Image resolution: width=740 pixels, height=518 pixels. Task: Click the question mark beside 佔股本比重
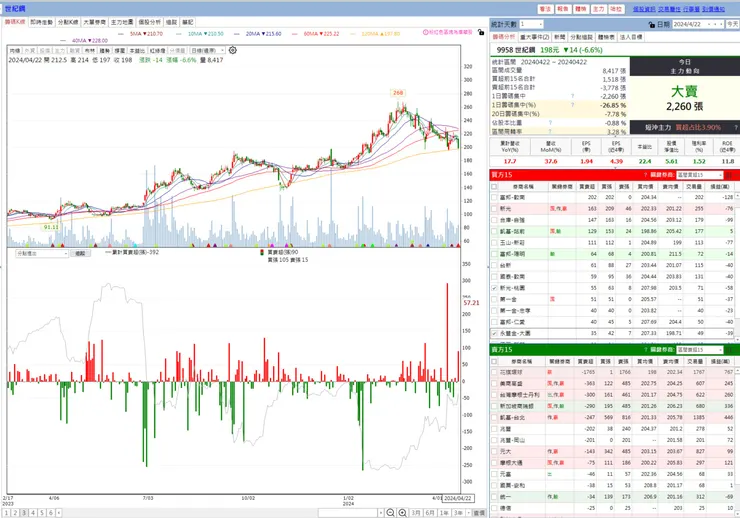[550, 123]
